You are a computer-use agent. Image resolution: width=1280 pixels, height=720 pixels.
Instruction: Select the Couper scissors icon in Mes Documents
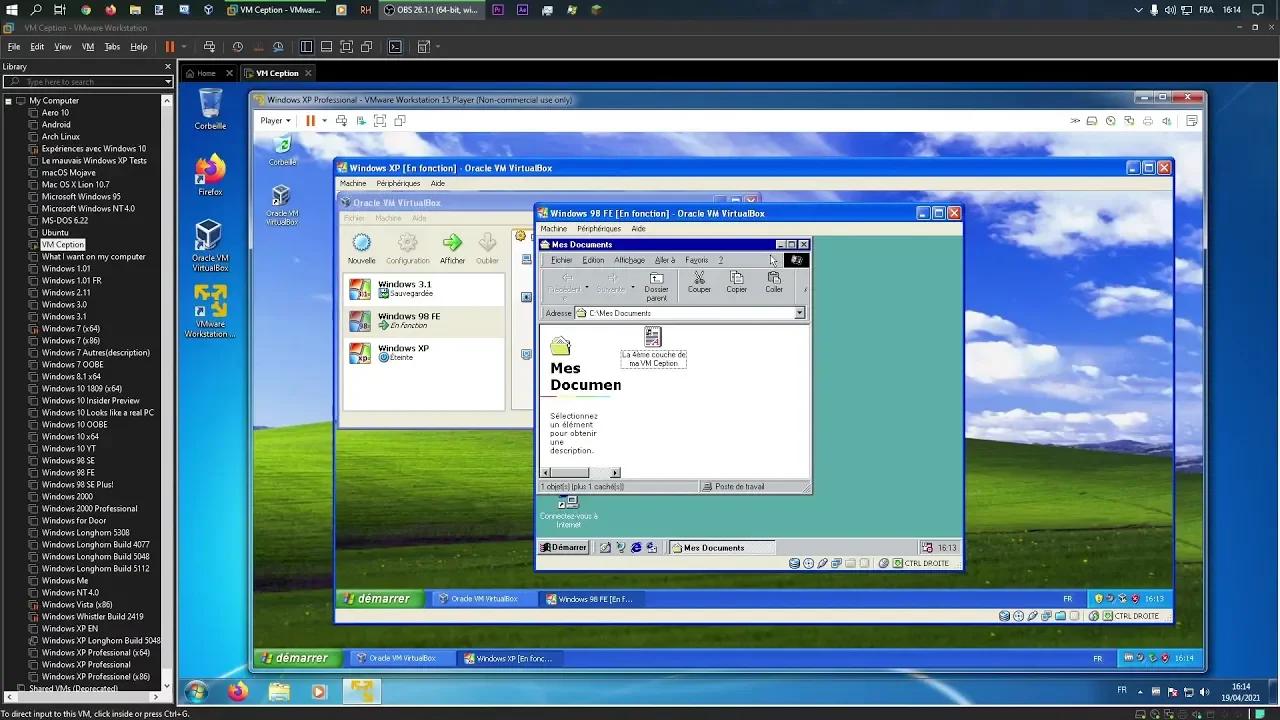(x=699, y=280)
